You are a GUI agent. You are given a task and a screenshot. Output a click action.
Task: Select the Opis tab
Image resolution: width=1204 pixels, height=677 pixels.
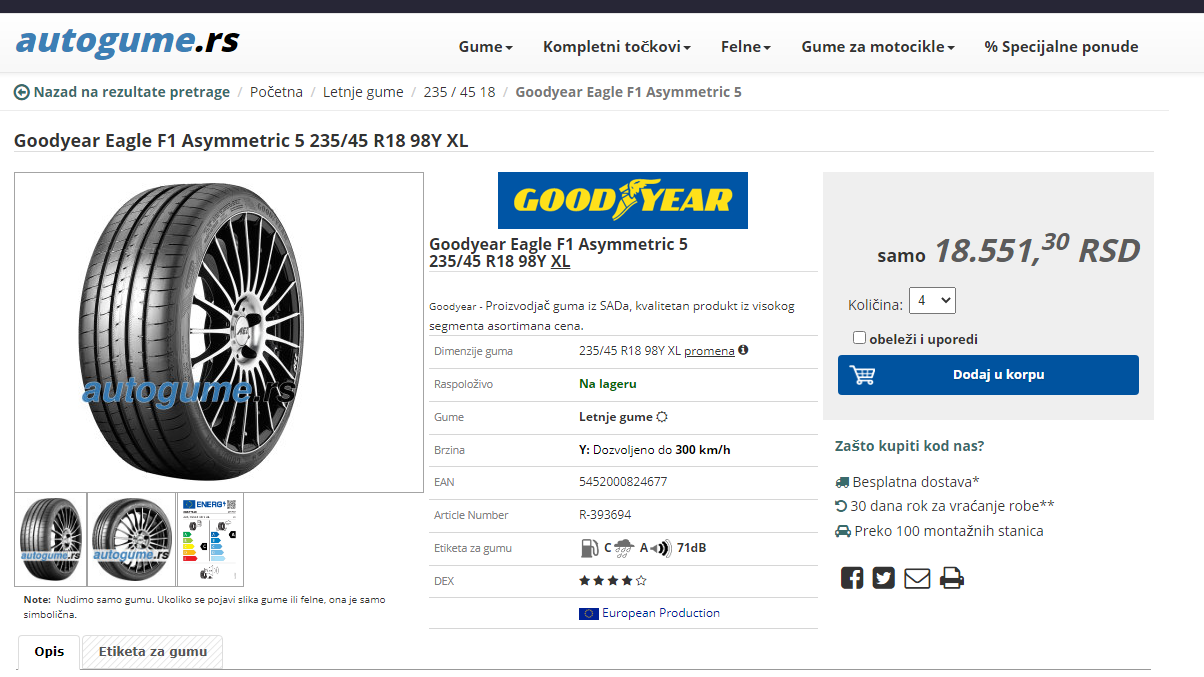[49, 652]
